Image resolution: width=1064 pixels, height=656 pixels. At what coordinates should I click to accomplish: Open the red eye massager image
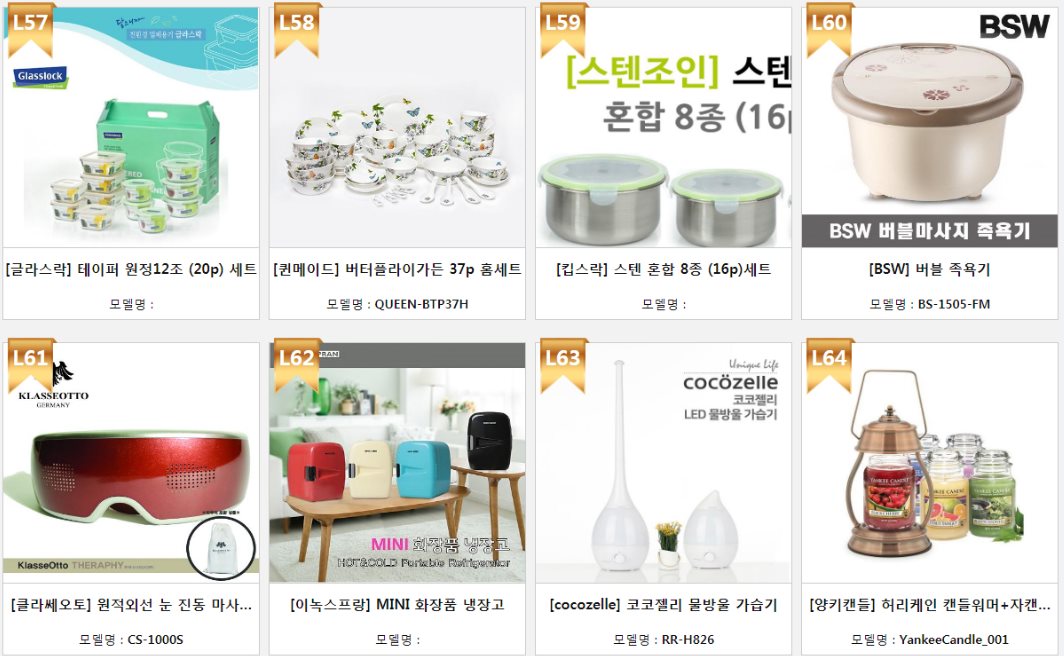tap(131, 463)
